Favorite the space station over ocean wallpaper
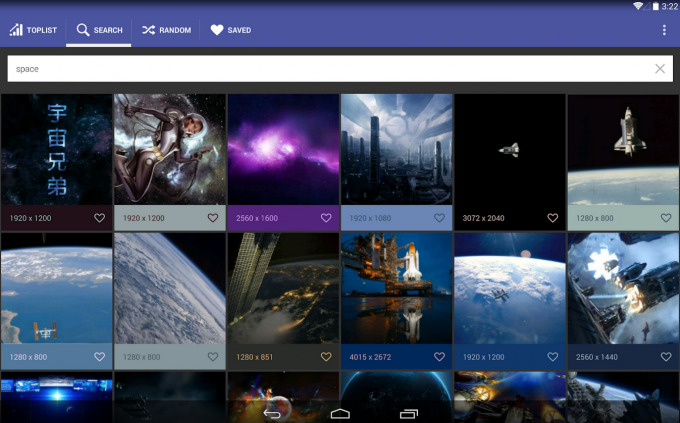This screenshot has height=423, width=680. (99, 357)
